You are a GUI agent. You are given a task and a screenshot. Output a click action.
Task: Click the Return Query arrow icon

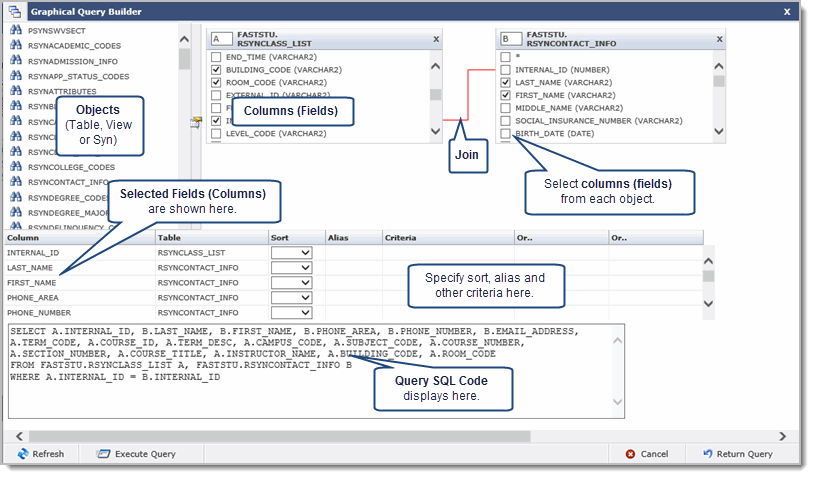tap(708, 454)
